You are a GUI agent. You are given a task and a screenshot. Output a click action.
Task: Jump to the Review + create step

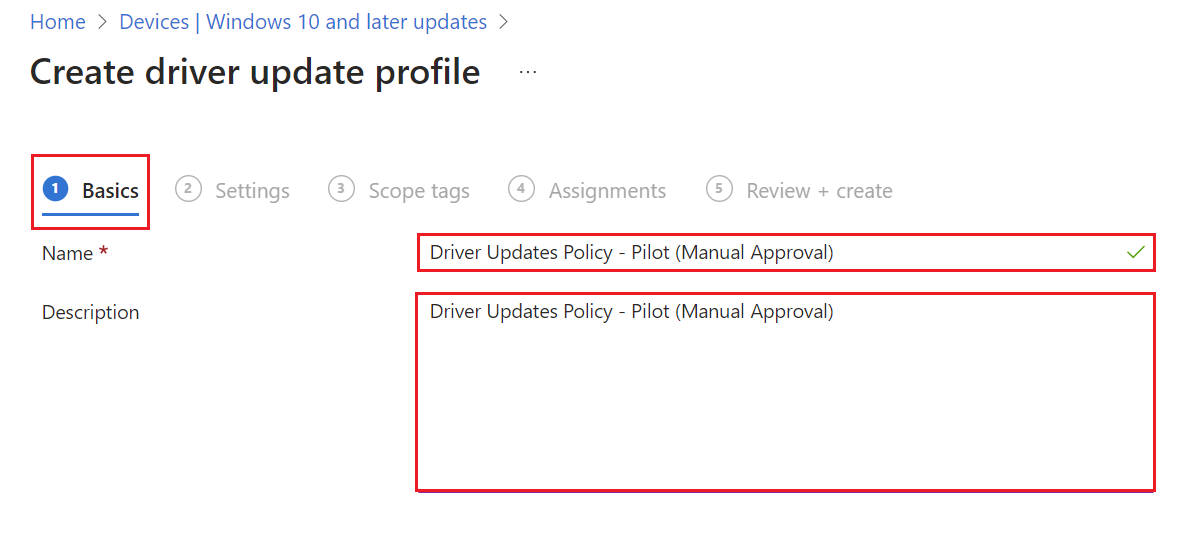tap(819, 191)
